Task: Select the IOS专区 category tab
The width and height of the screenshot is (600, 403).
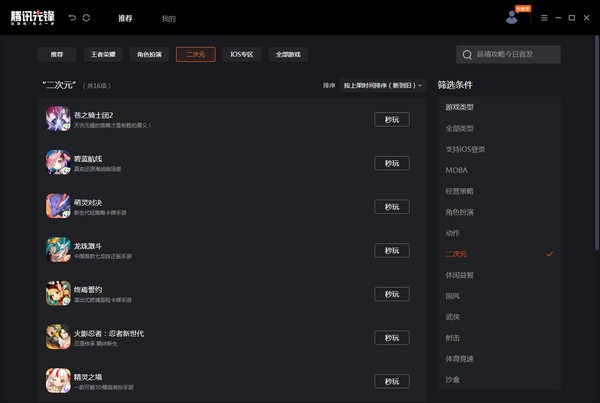Action: 242,54
